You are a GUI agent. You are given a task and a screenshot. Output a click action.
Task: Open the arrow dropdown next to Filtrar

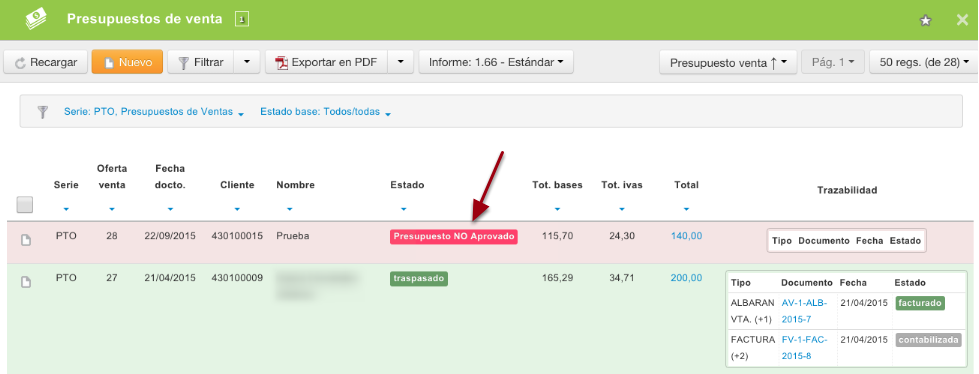247,62
